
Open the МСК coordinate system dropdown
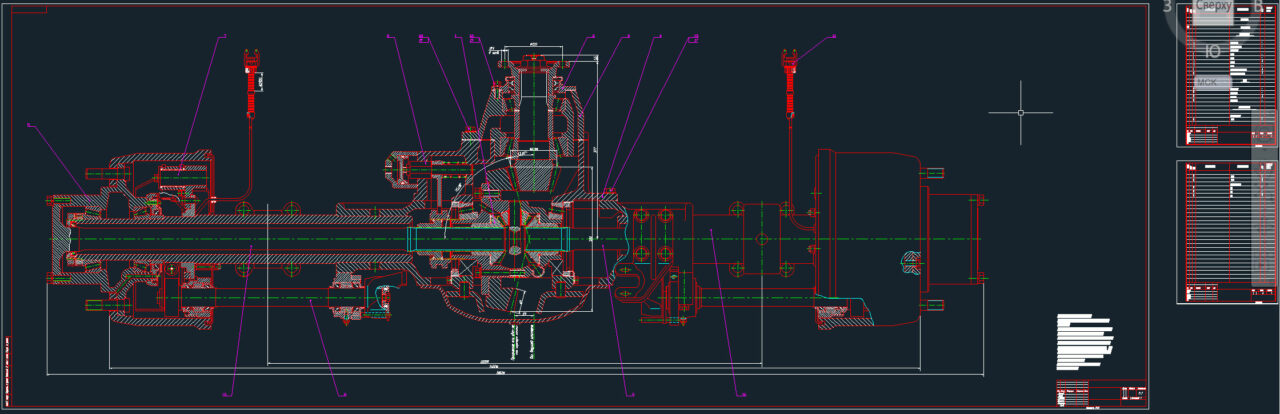[x=1211, y=82]
